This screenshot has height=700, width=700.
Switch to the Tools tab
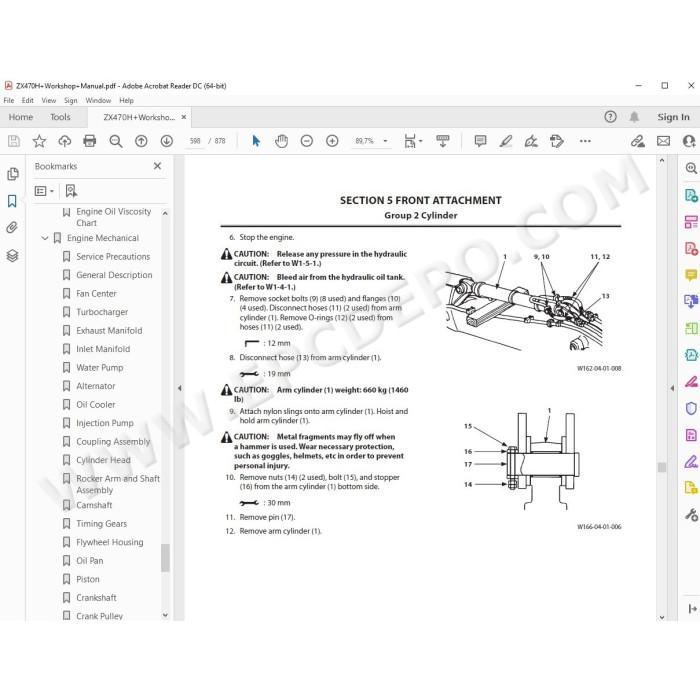[x=60, y=117]
